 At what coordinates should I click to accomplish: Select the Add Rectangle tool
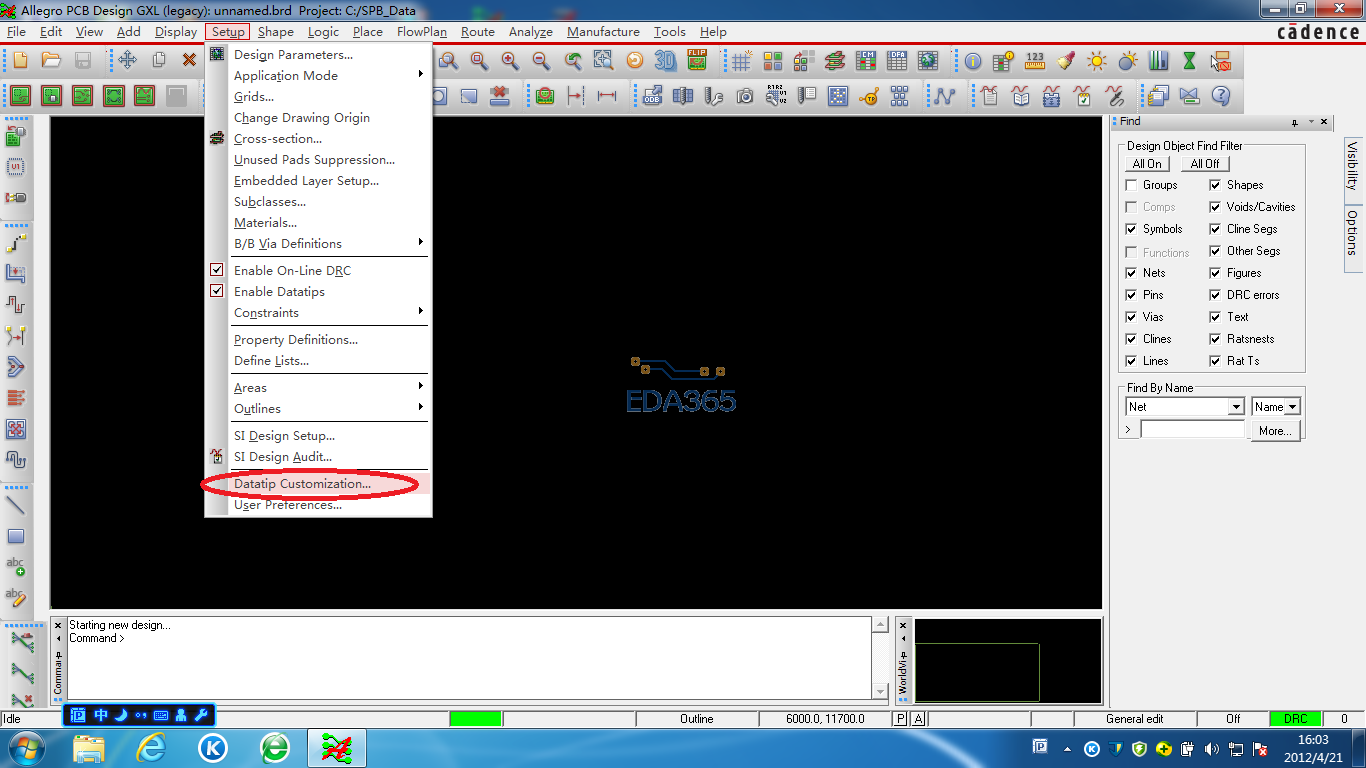16,536
